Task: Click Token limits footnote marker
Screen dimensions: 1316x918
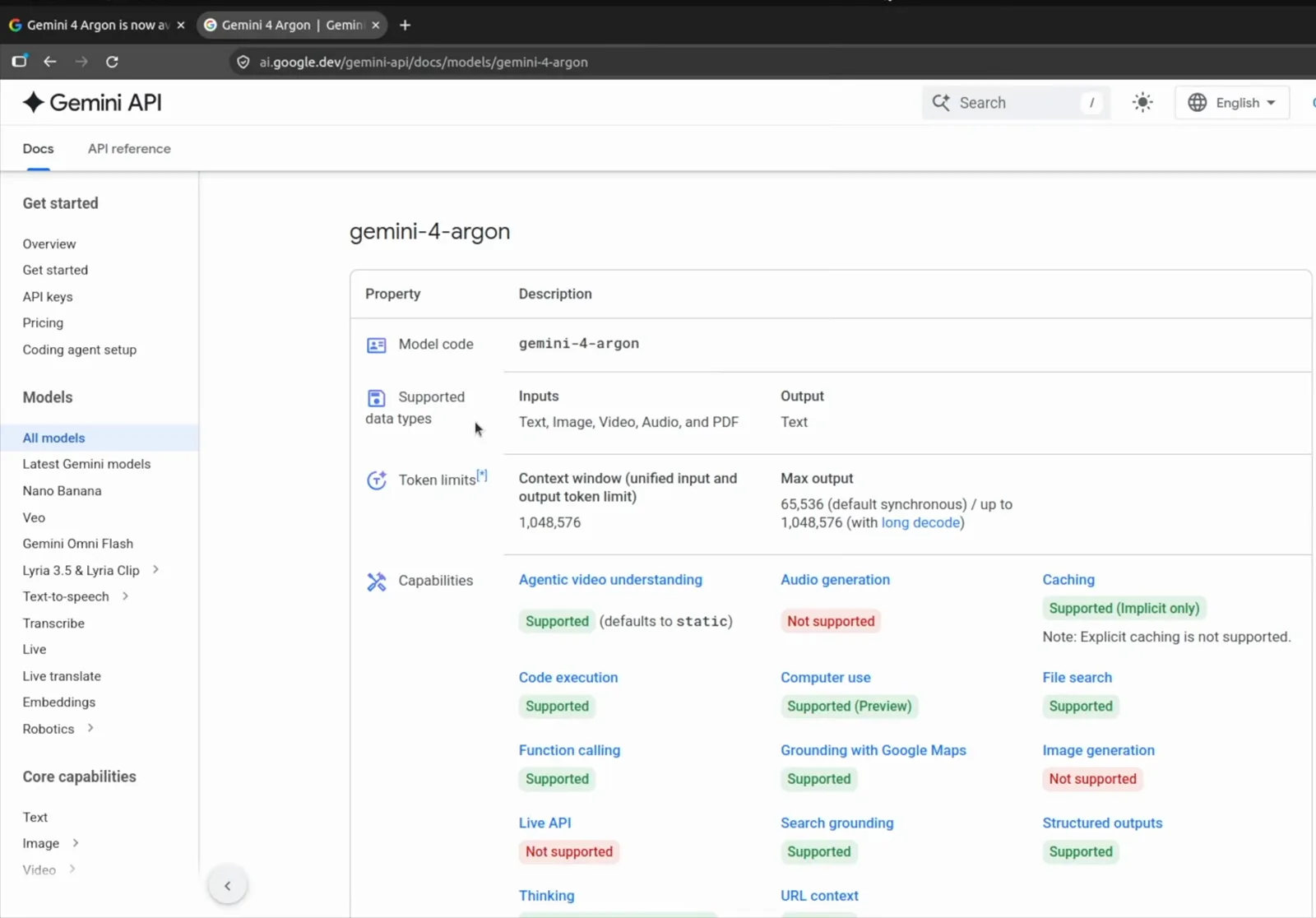Action: (x=482, y=475)
